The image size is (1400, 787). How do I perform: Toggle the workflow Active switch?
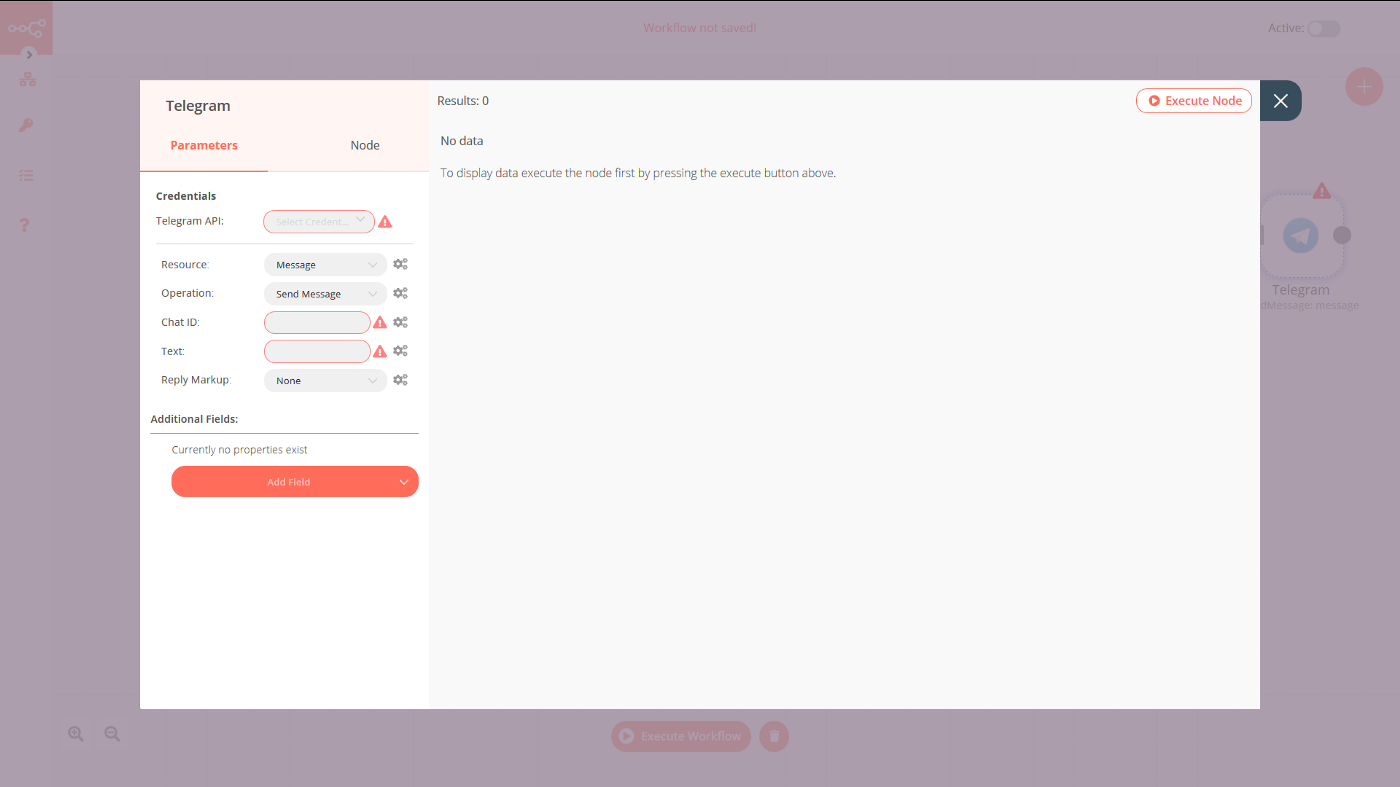coord(1323,29)
